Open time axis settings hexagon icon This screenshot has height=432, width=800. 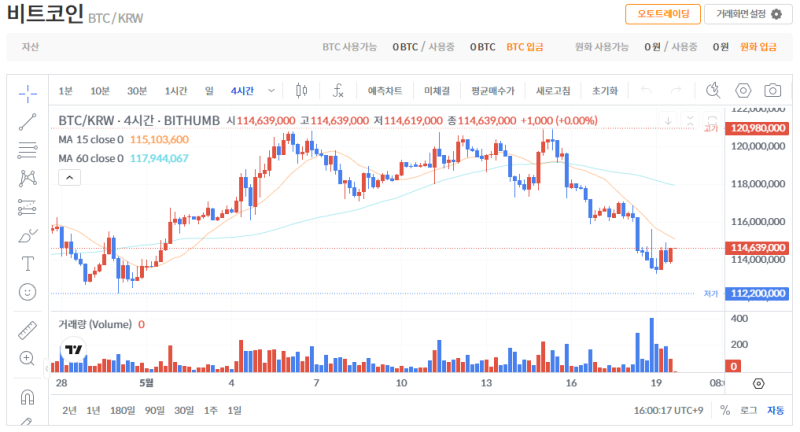(x=759, y=384)
